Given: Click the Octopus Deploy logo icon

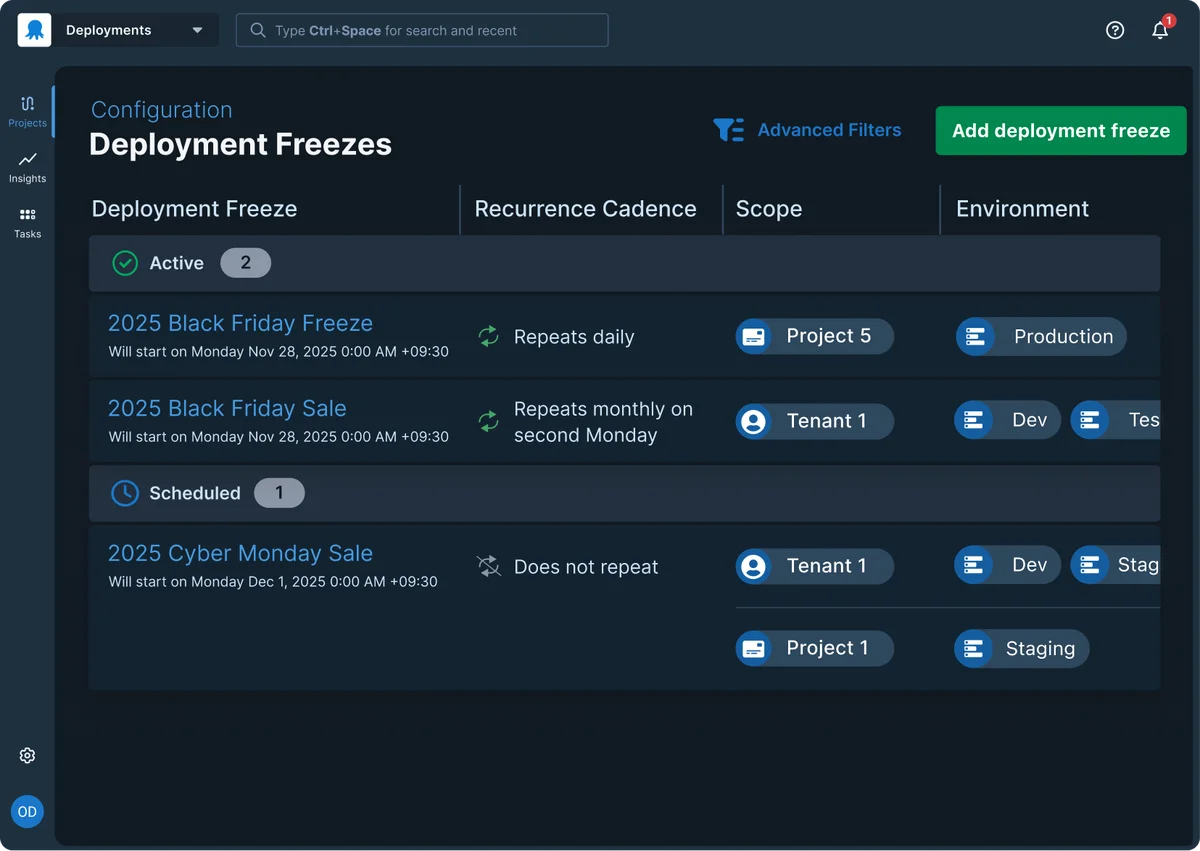Looking at the screenshot, I should 34,30.
